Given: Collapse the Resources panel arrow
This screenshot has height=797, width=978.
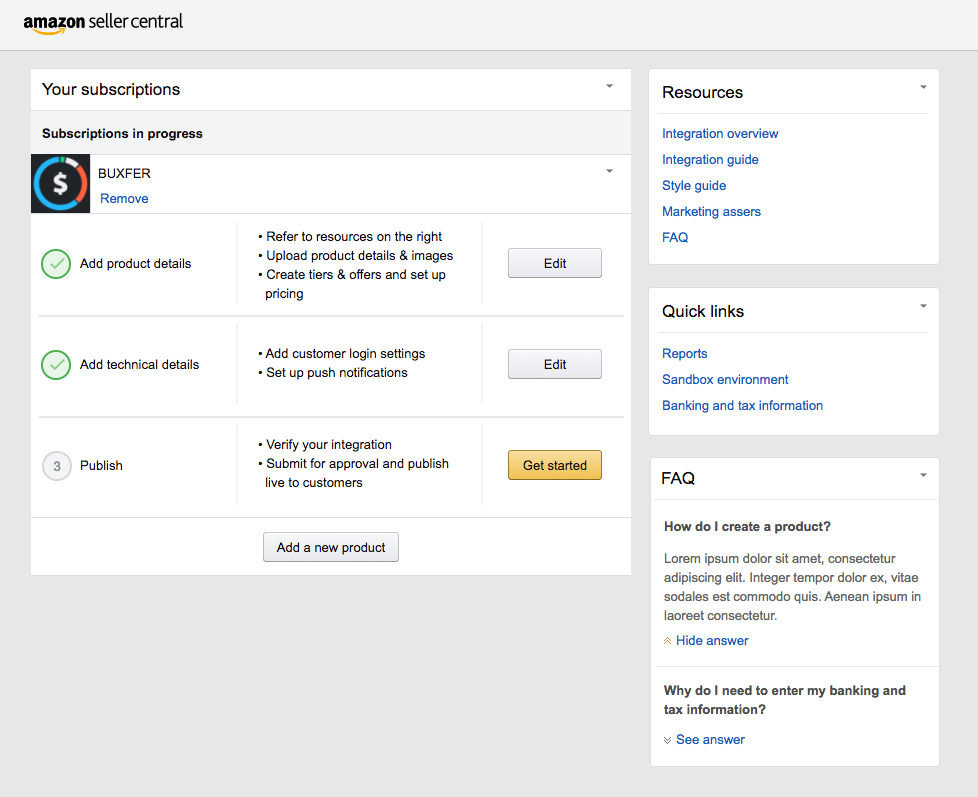Looking at the screenshot, I should pyautogui.click(x=923, y=87).
